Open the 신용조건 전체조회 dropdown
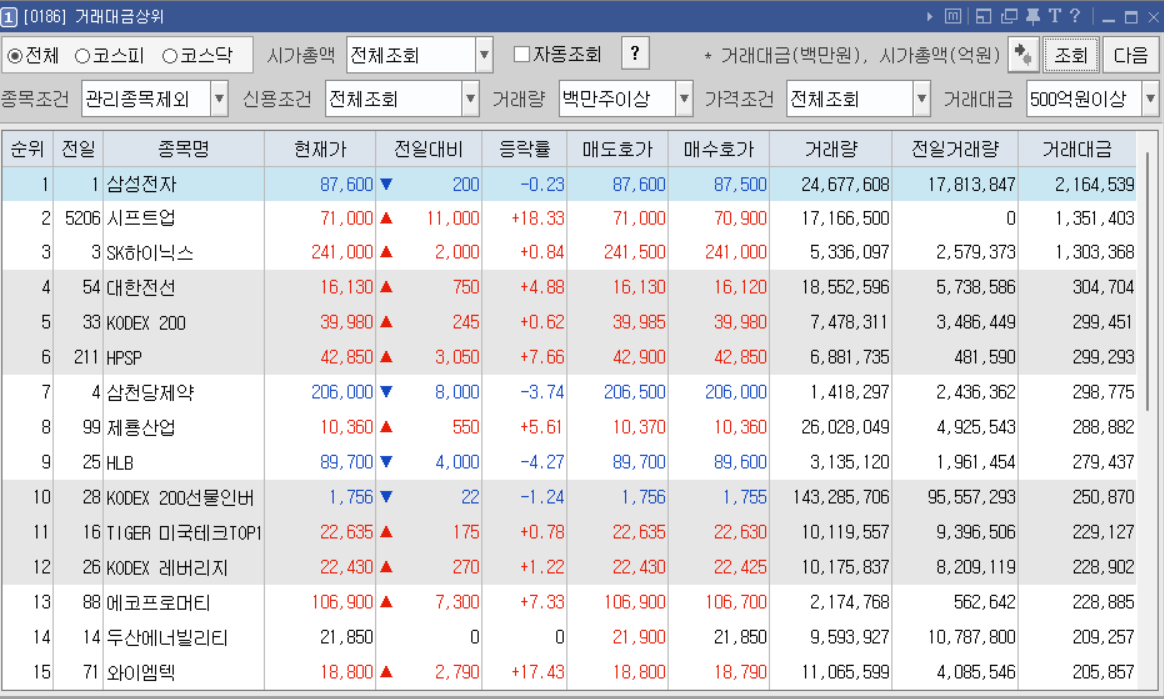 point(470,99)
